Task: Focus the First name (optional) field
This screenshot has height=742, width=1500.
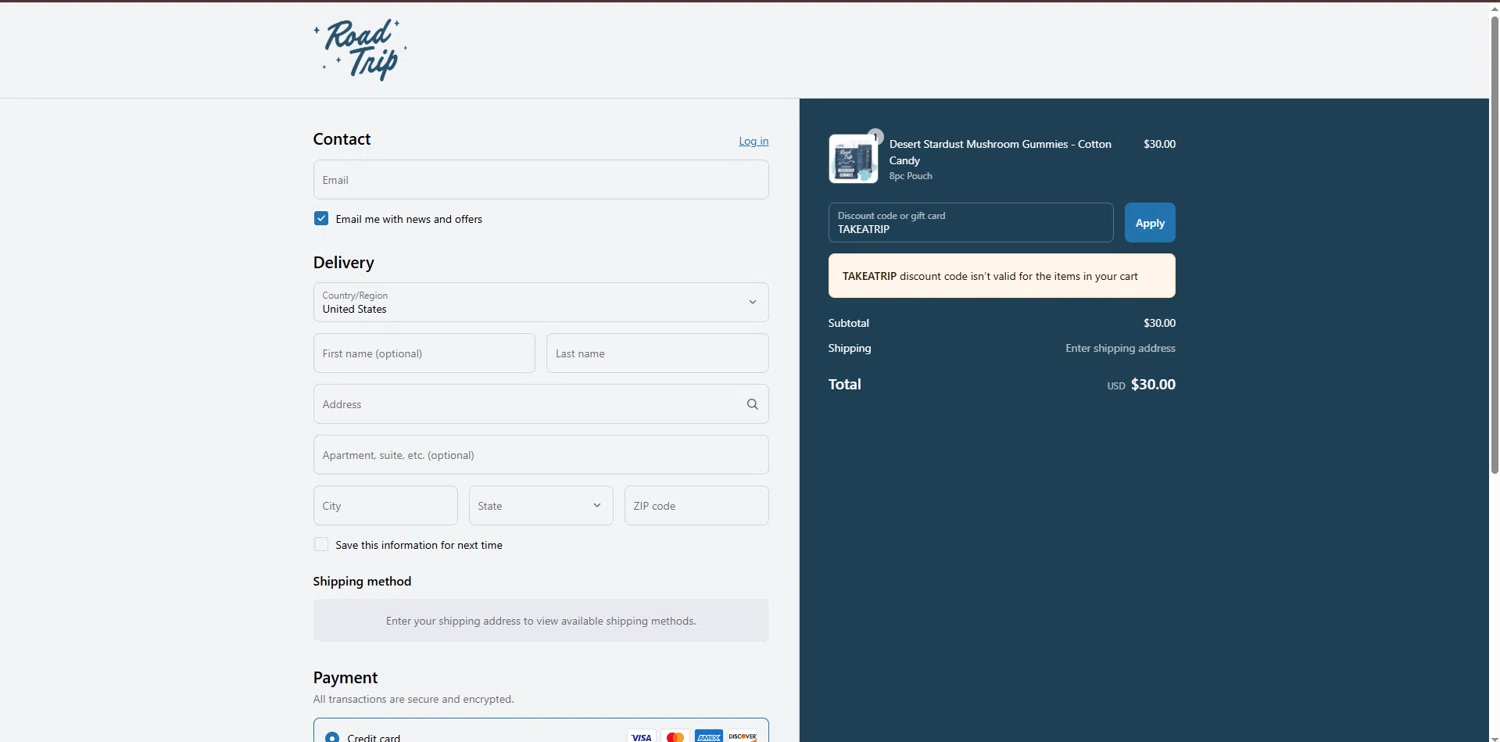Action: [x=424, y=353]
